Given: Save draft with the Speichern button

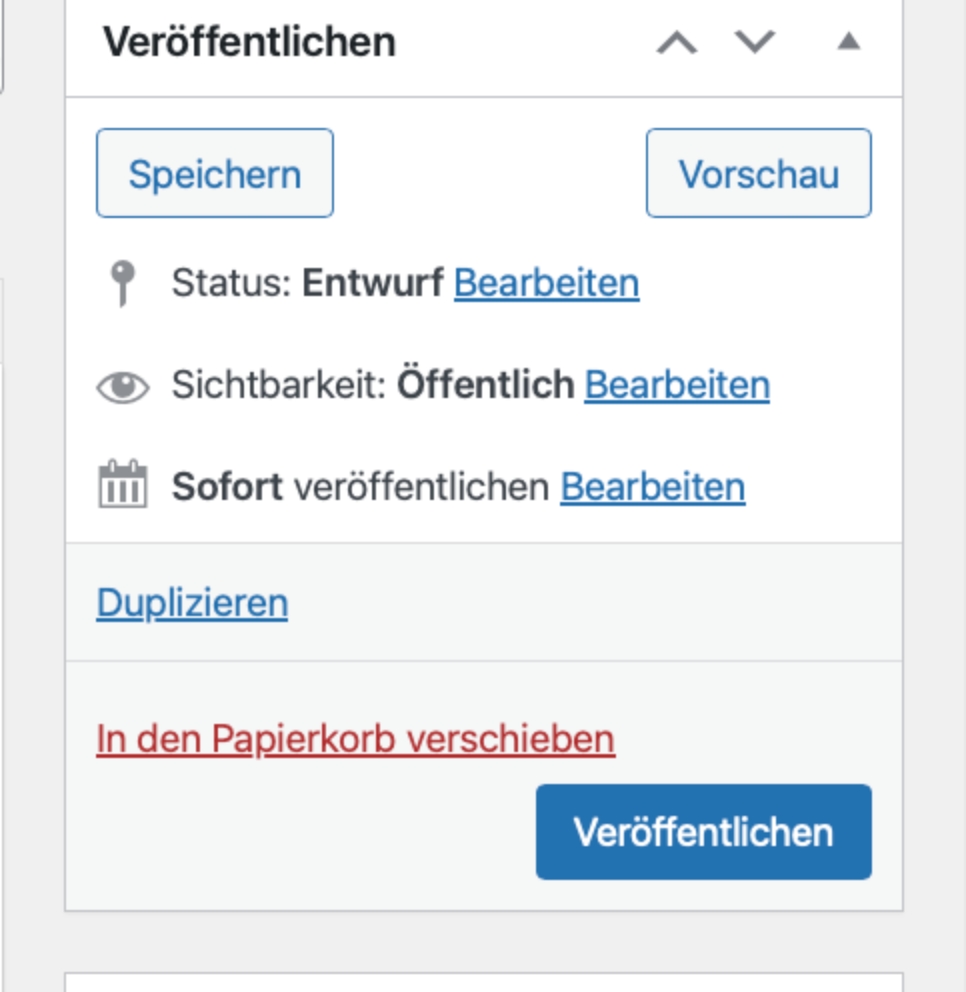Looking at the screenshot, I should [214, 173].
